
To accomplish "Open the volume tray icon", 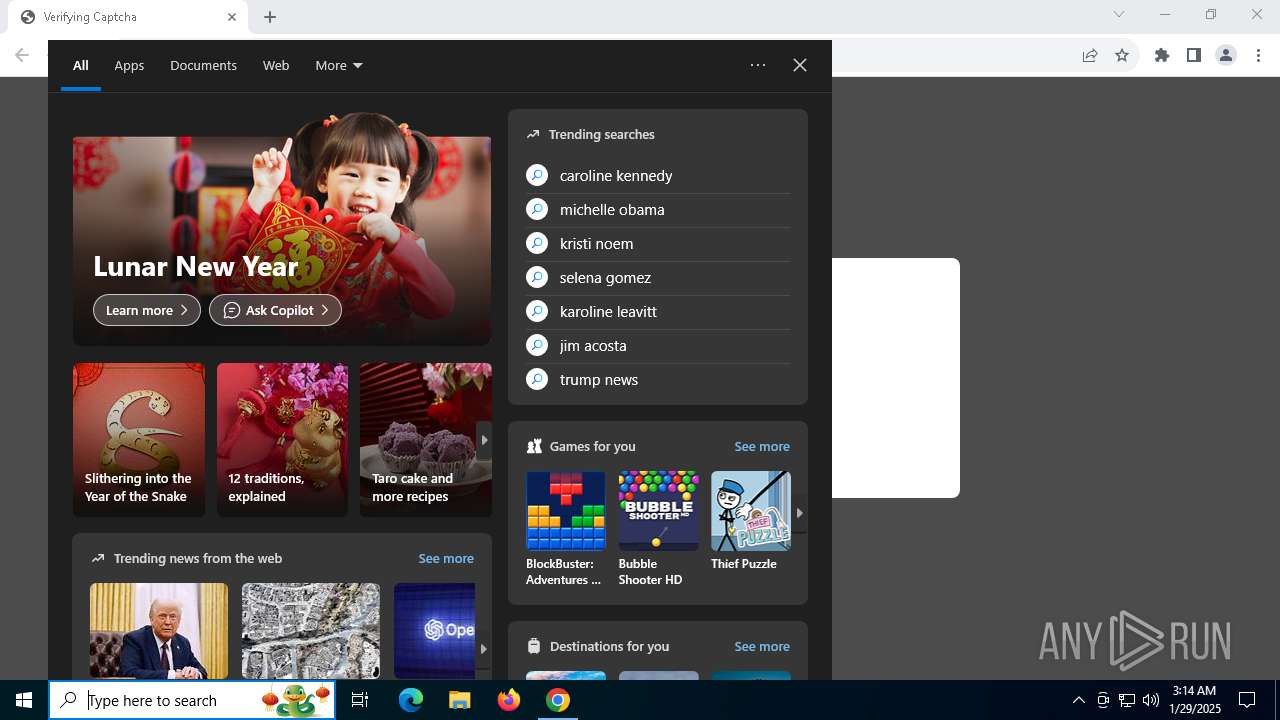I will point(1151,700).
